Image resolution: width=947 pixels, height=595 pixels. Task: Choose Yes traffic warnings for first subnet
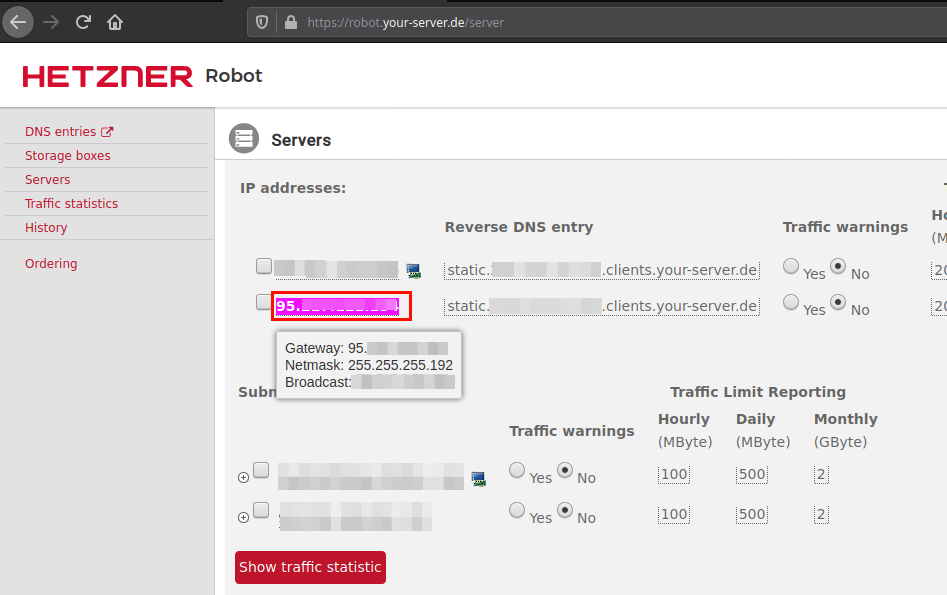517,470
